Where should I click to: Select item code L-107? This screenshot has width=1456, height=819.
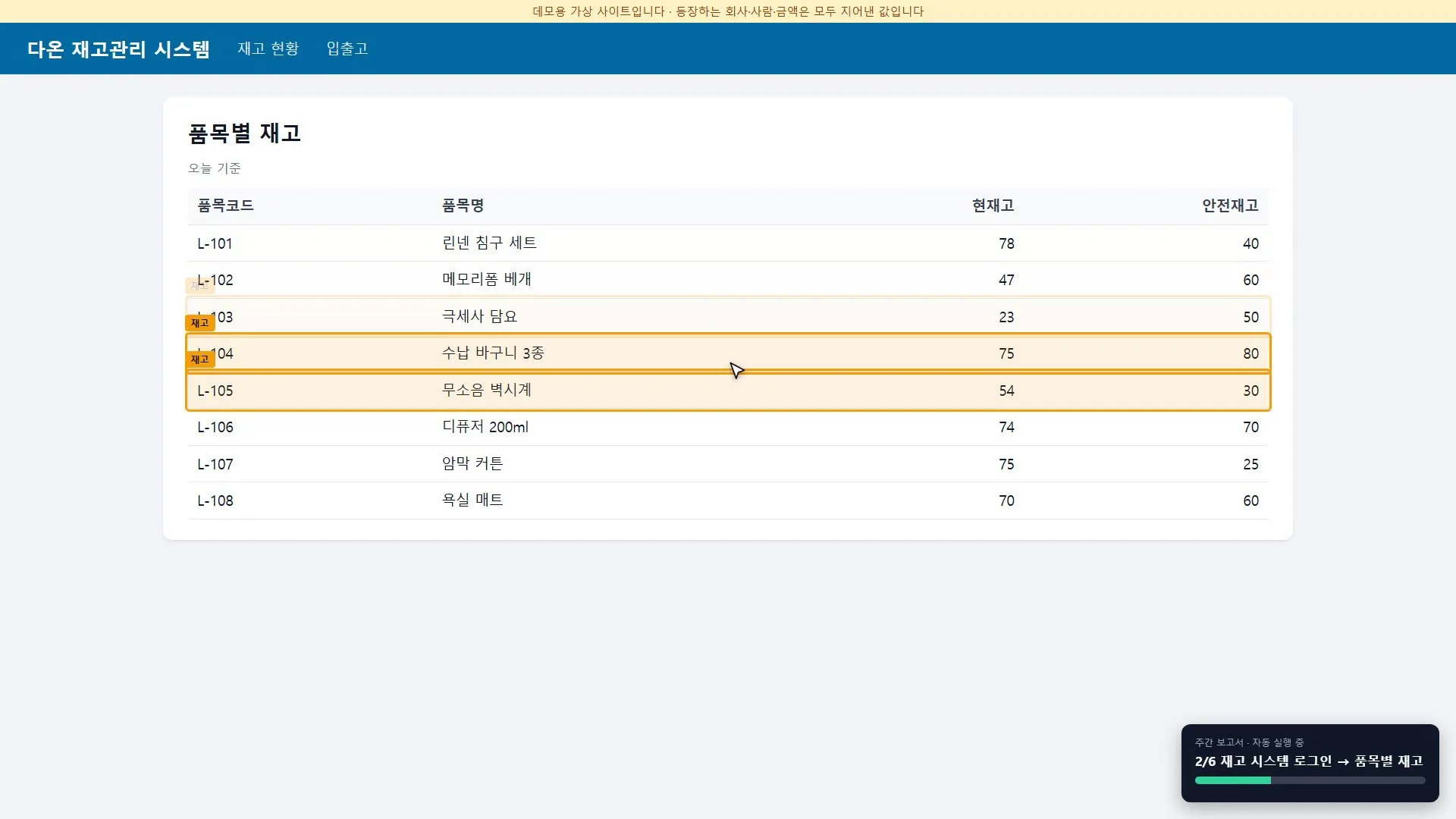(215, 464)
